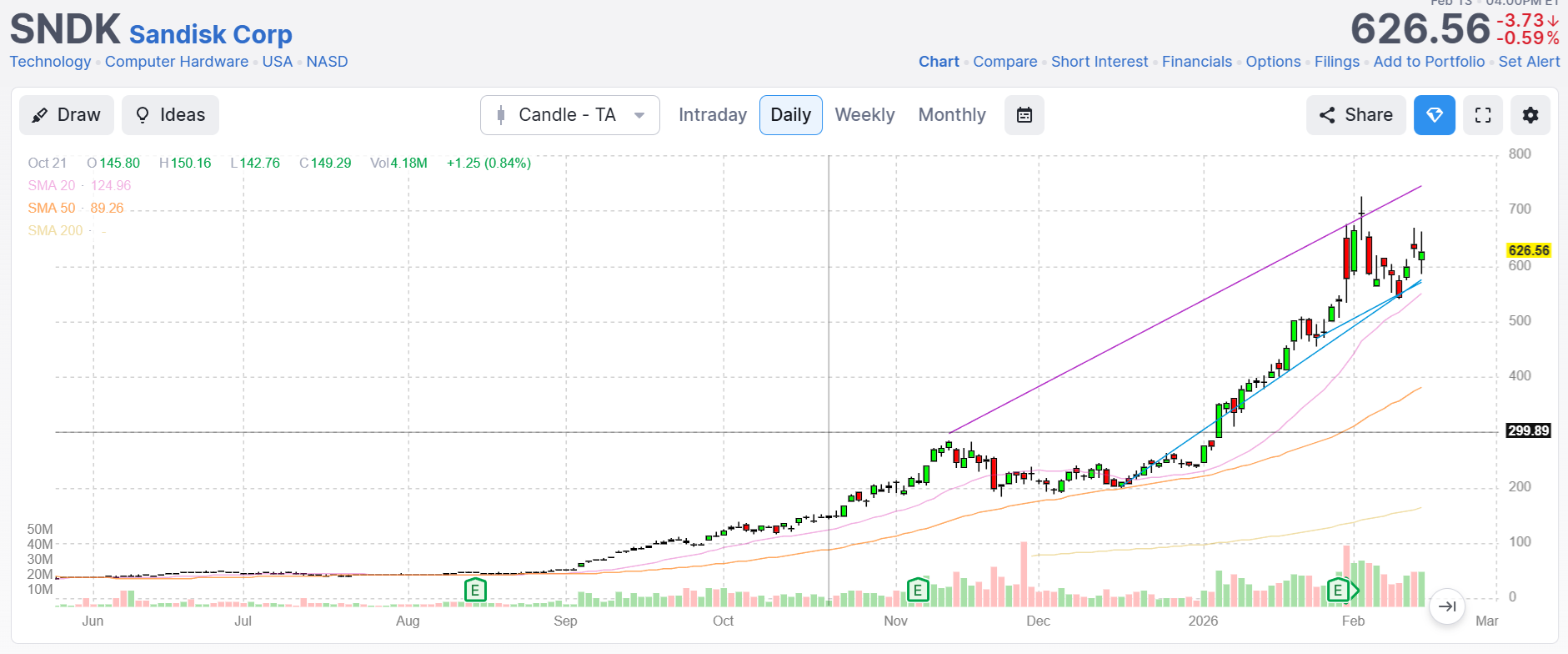The width and height of the screenshot is (1568, 654).
Task: Open the Ideas lightbulb button
Action: pos(171,115)
